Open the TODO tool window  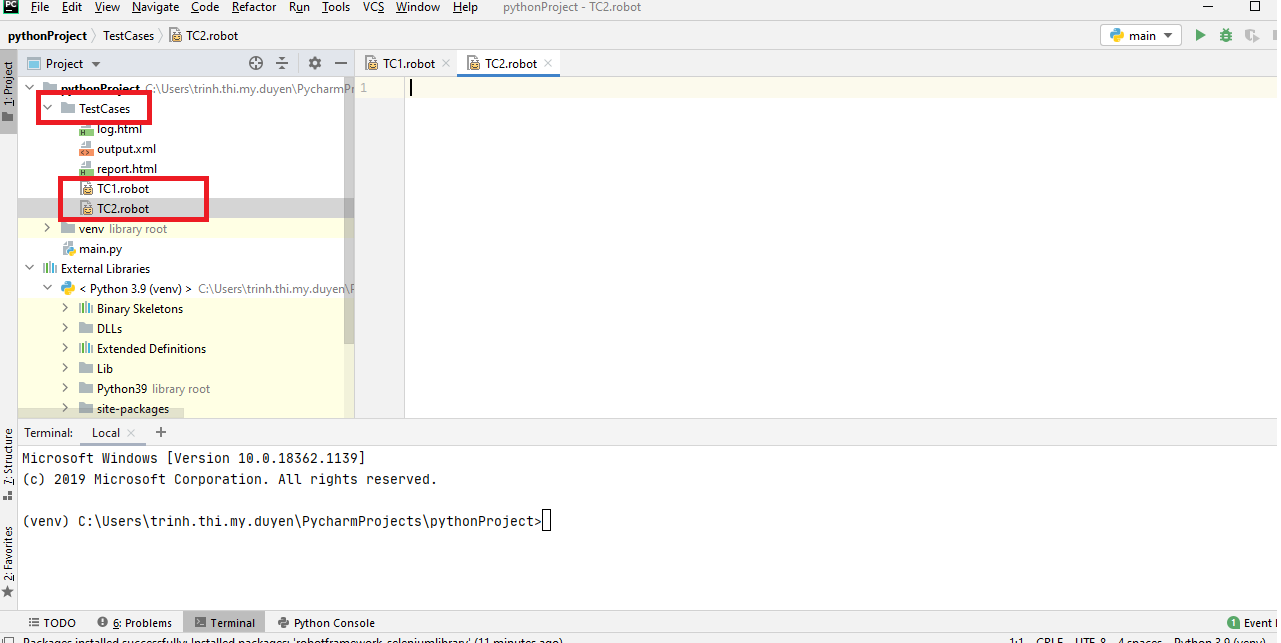[52, 622]
